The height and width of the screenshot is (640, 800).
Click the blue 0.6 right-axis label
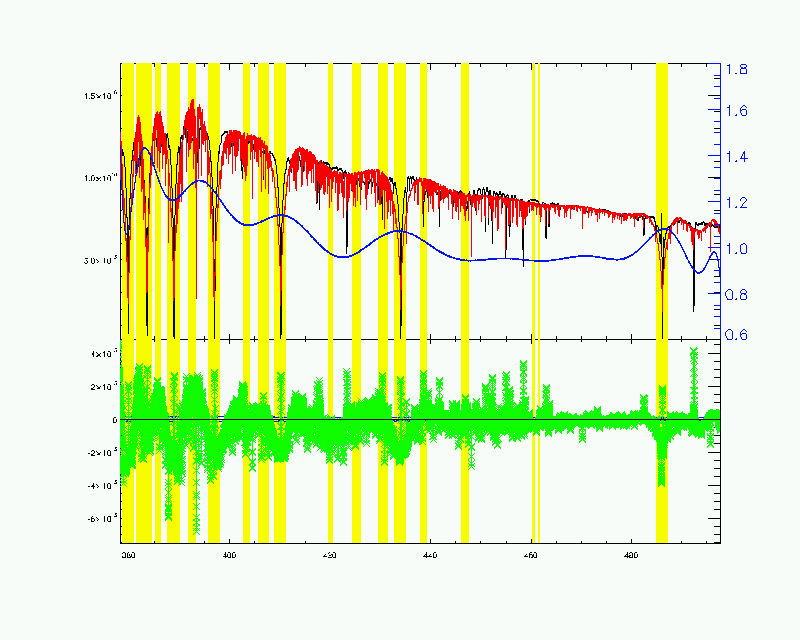pos(738,335)
